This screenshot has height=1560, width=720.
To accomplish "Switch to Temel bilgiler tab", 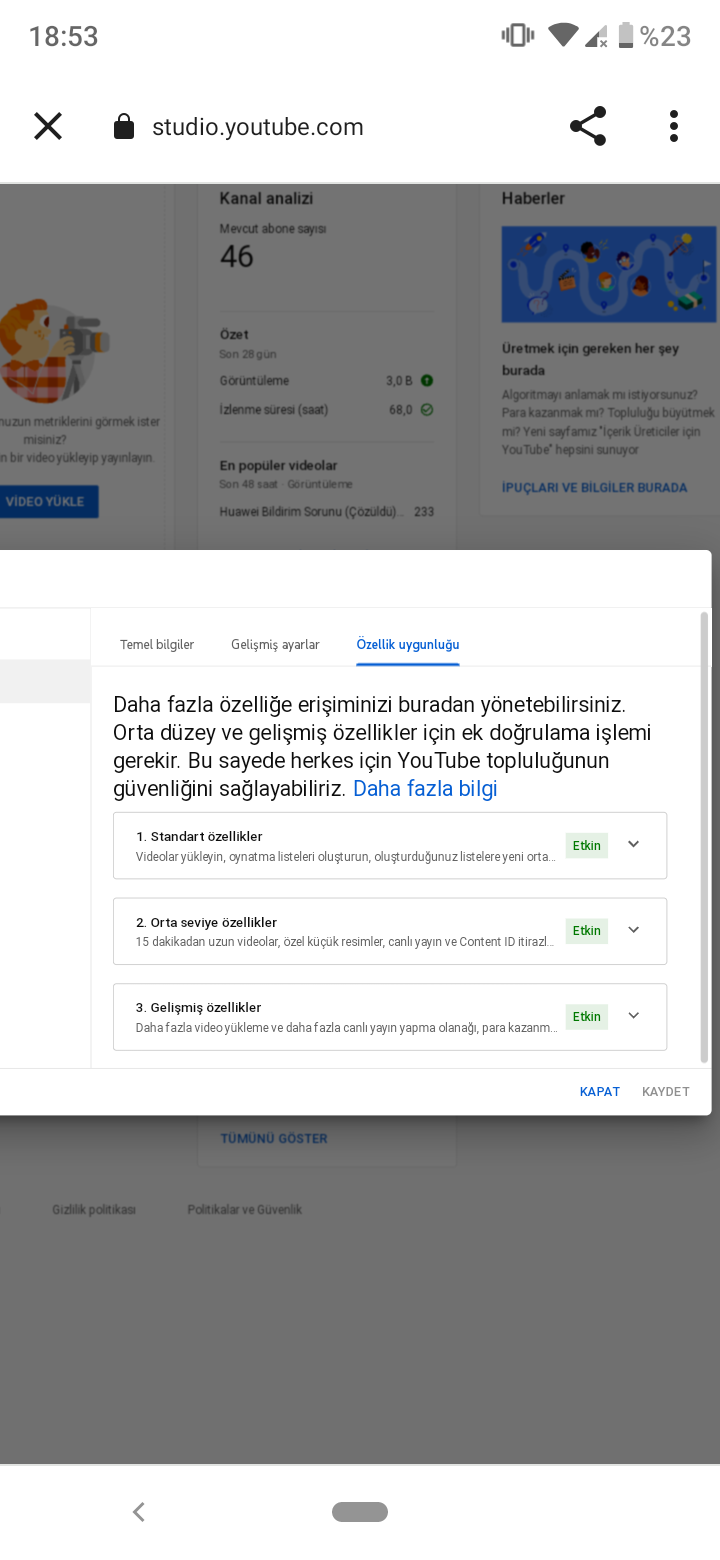I will click(157, 644).
